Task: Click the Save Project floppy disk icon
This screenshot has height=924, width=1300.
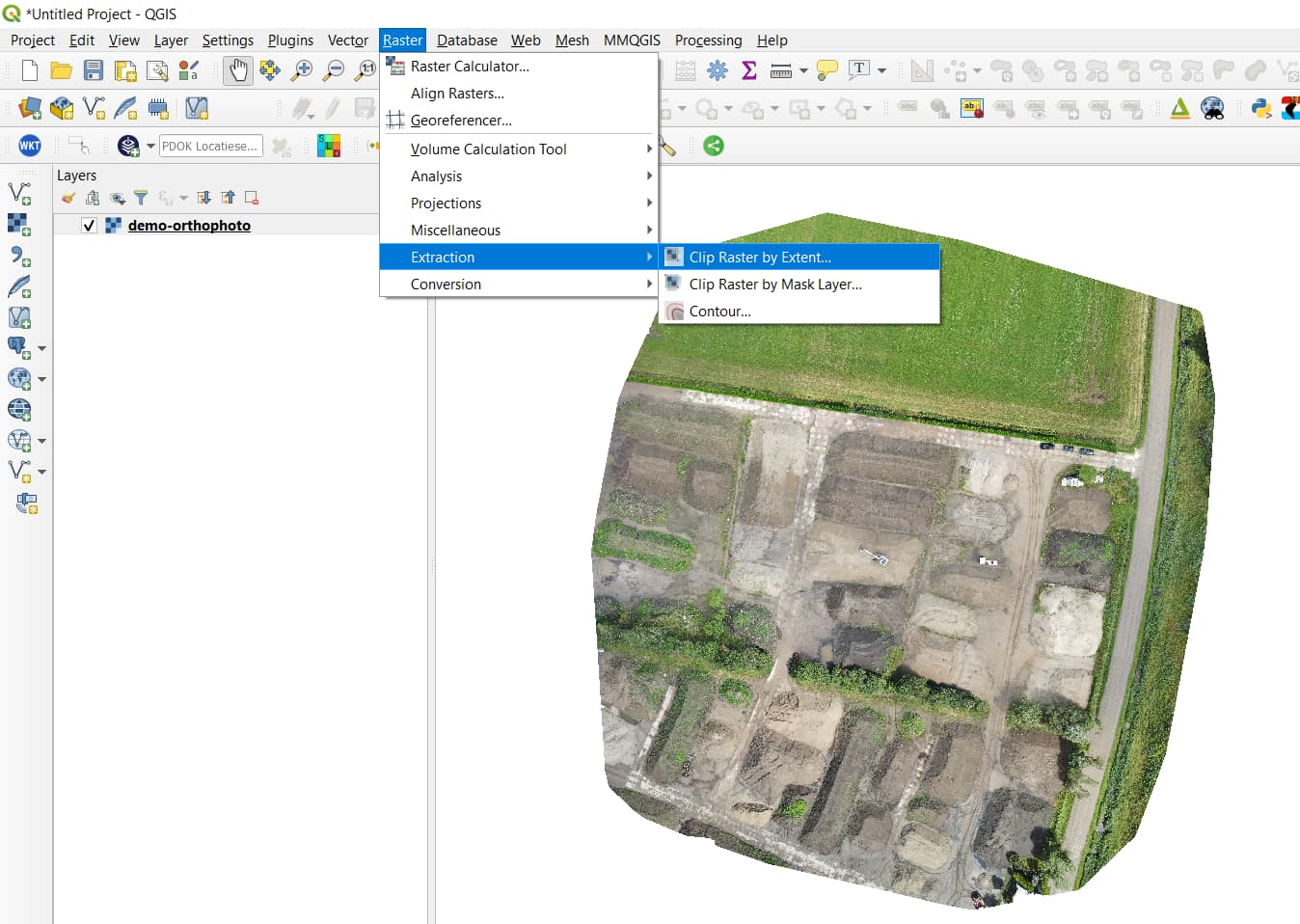Action: (93, 70)
